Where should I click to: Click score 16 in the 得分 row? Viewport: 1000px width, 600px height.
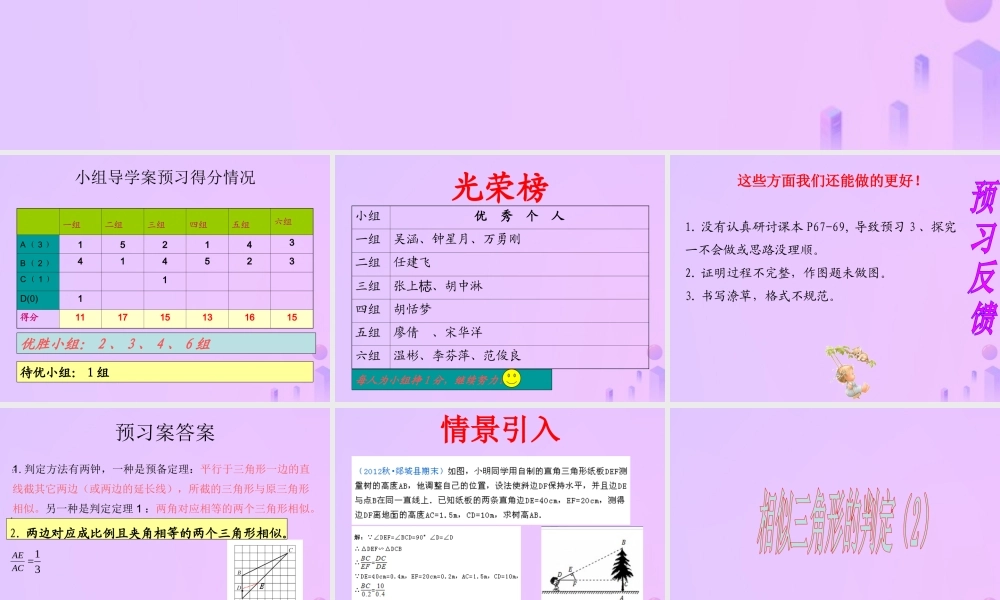tap(249, 318)
